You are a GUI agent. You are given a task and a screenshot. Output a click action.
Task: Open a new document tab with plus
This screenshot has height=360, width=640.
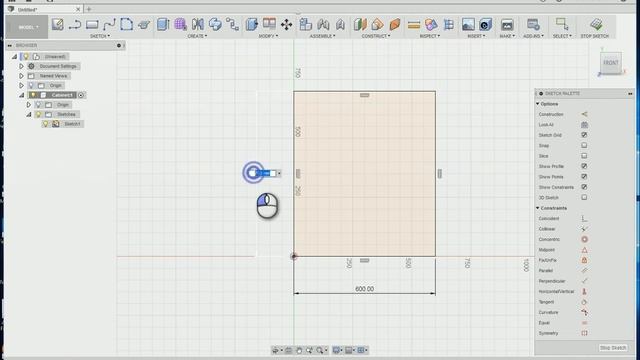[x=89, y=9]
